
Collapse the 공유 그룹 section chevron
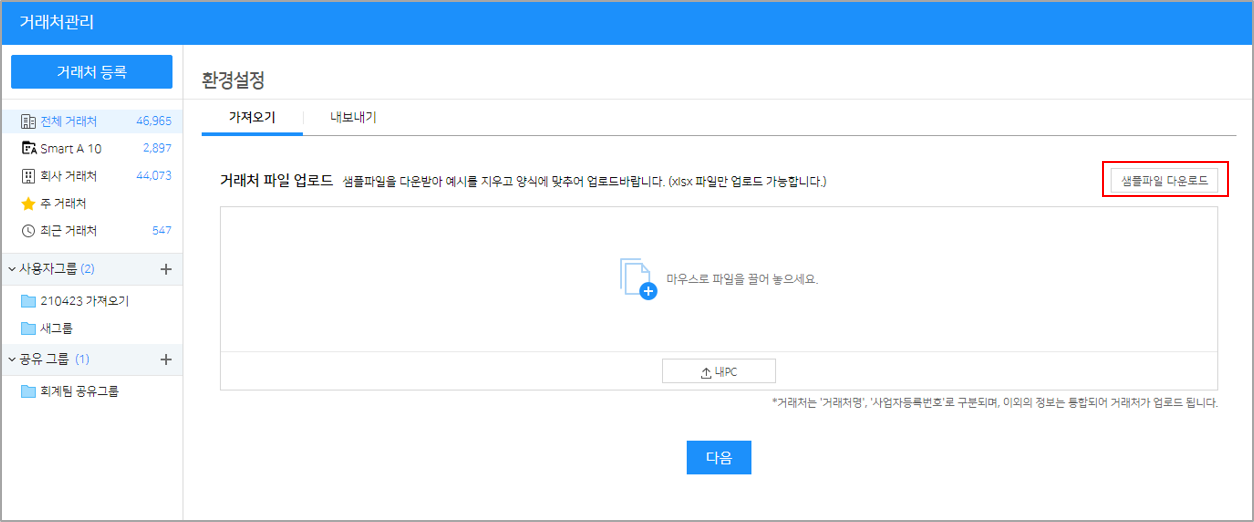tap(12, 359)
